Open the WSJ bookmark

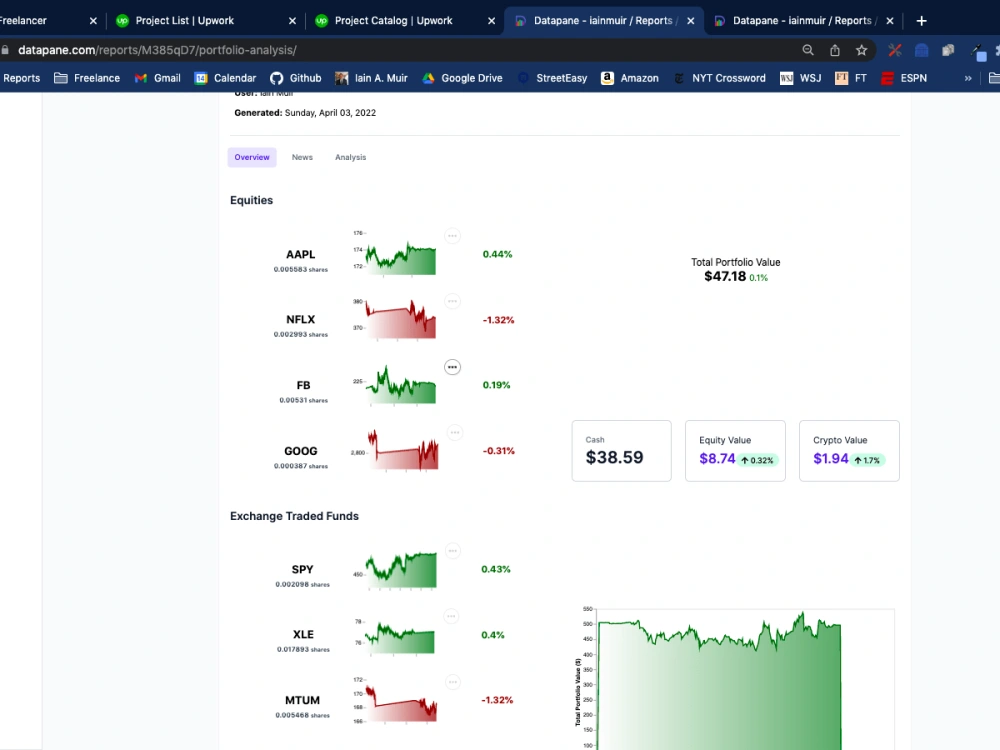tap(800, 78)
